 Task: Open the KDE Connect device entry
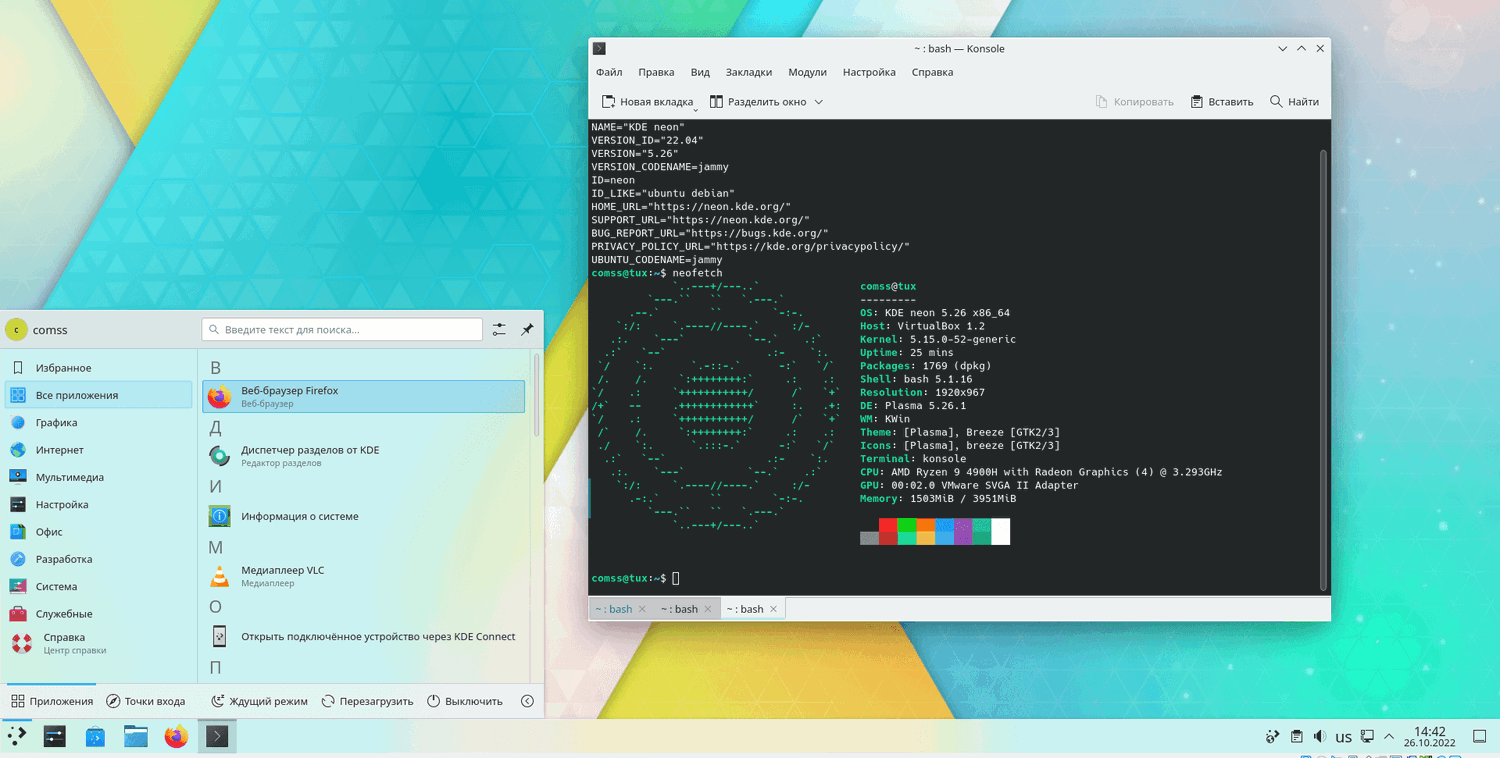(x=363, y=636)
